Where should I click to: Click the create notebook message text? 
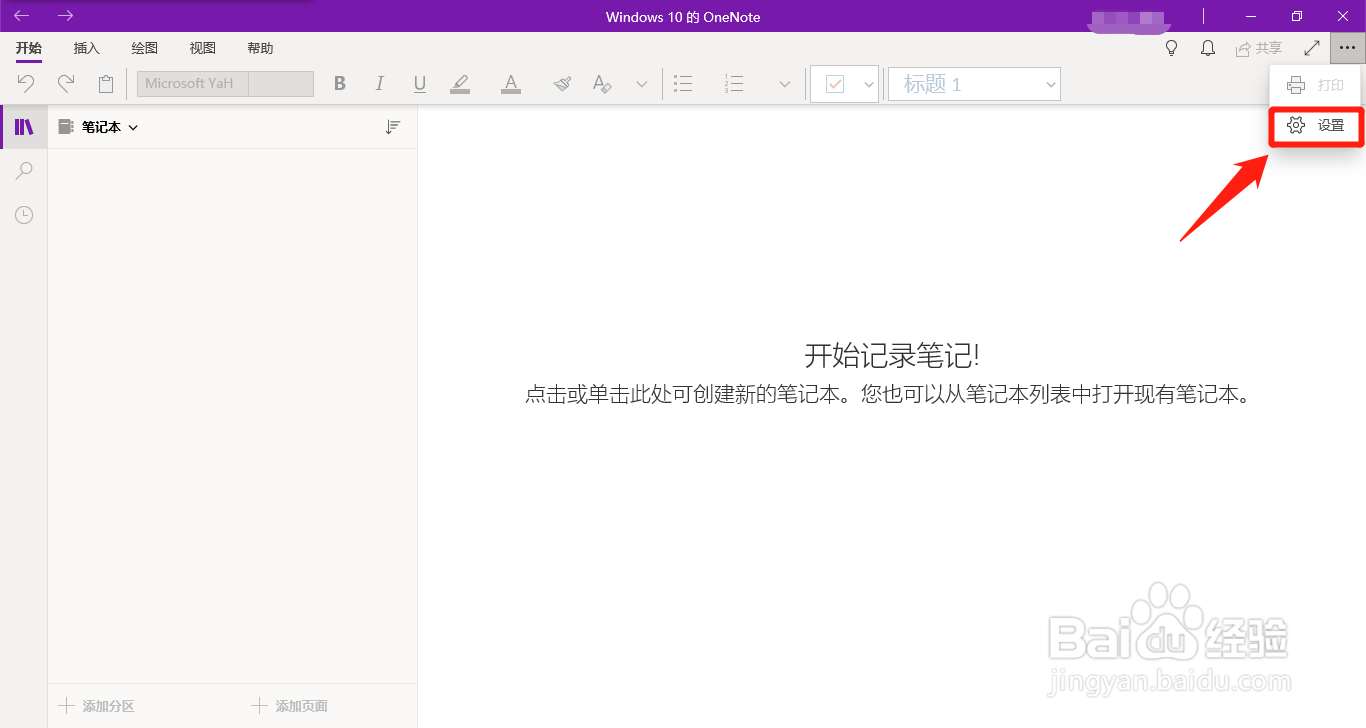click(x=889, y=395)
